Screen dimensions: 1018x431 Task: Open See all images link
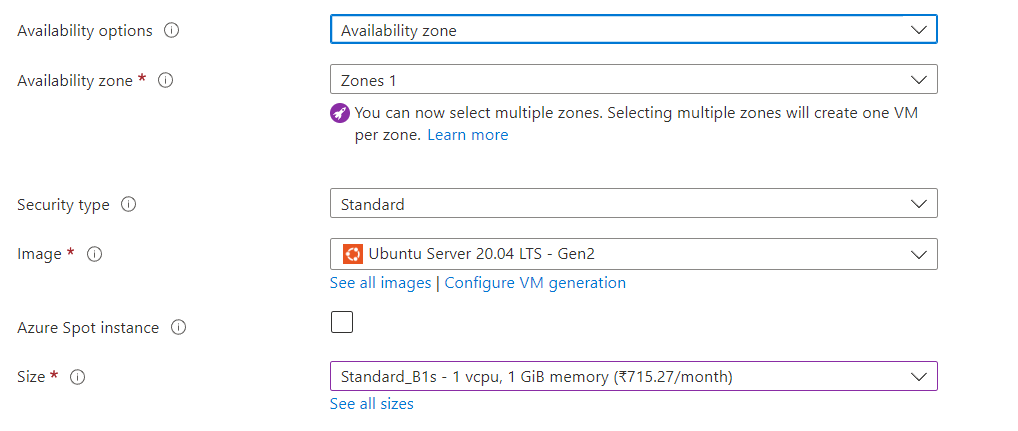pos(380,283)
